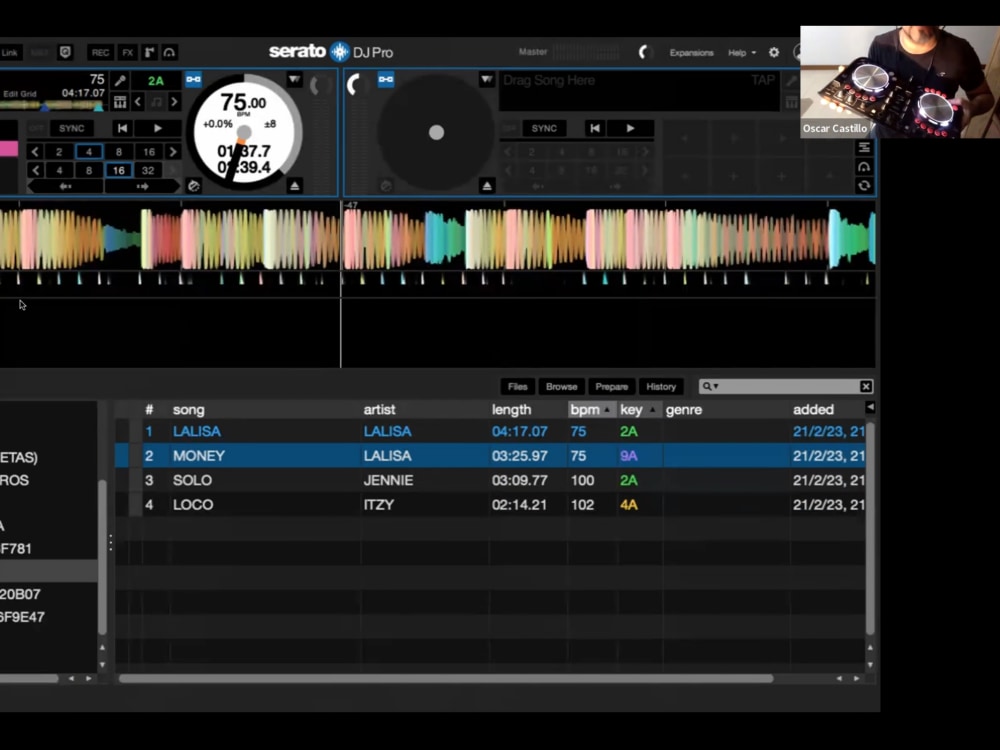Open search magnifier dropdown
Viewport: 1000px width, 750px height.
[710, 386]
